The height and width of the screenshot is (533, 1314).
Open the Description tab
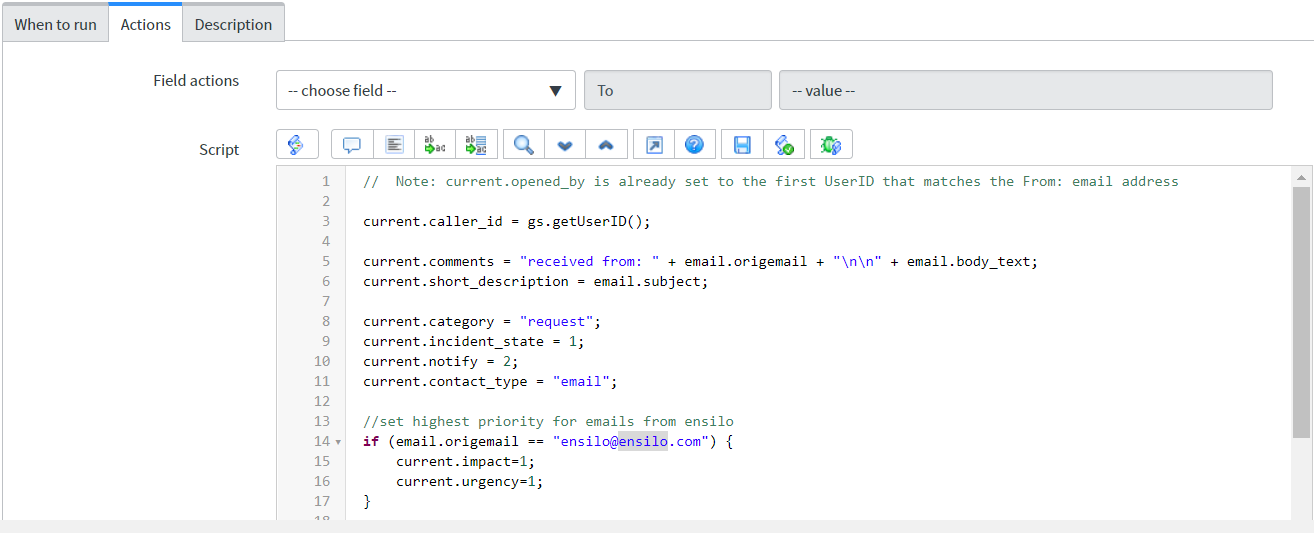click(233, 24)
